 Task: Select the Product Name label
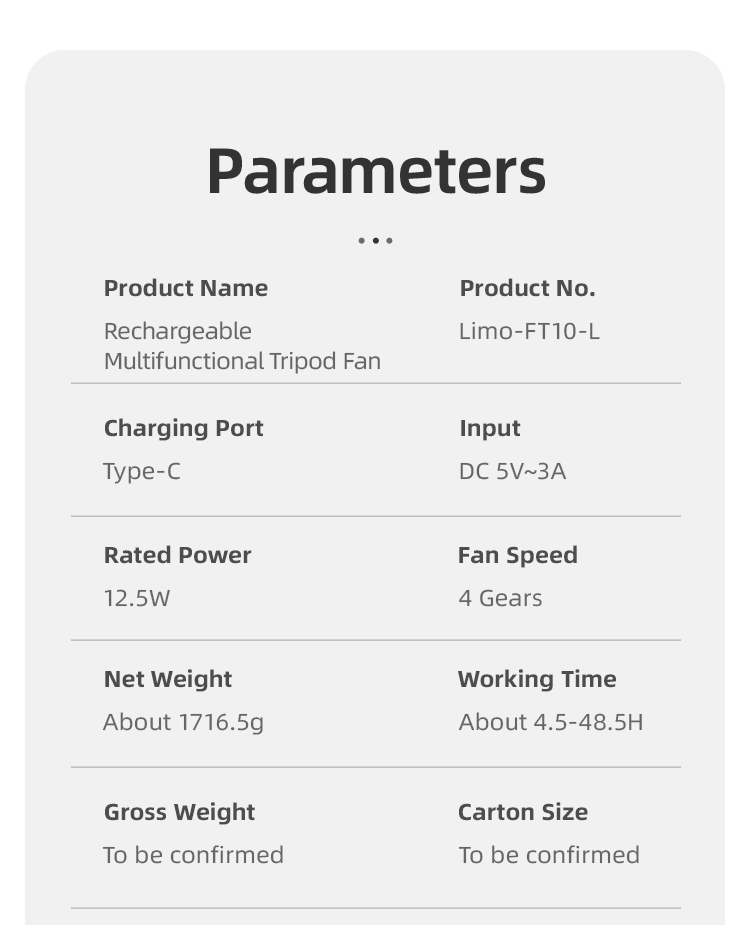pyautogui.click(x=186, y=288)
